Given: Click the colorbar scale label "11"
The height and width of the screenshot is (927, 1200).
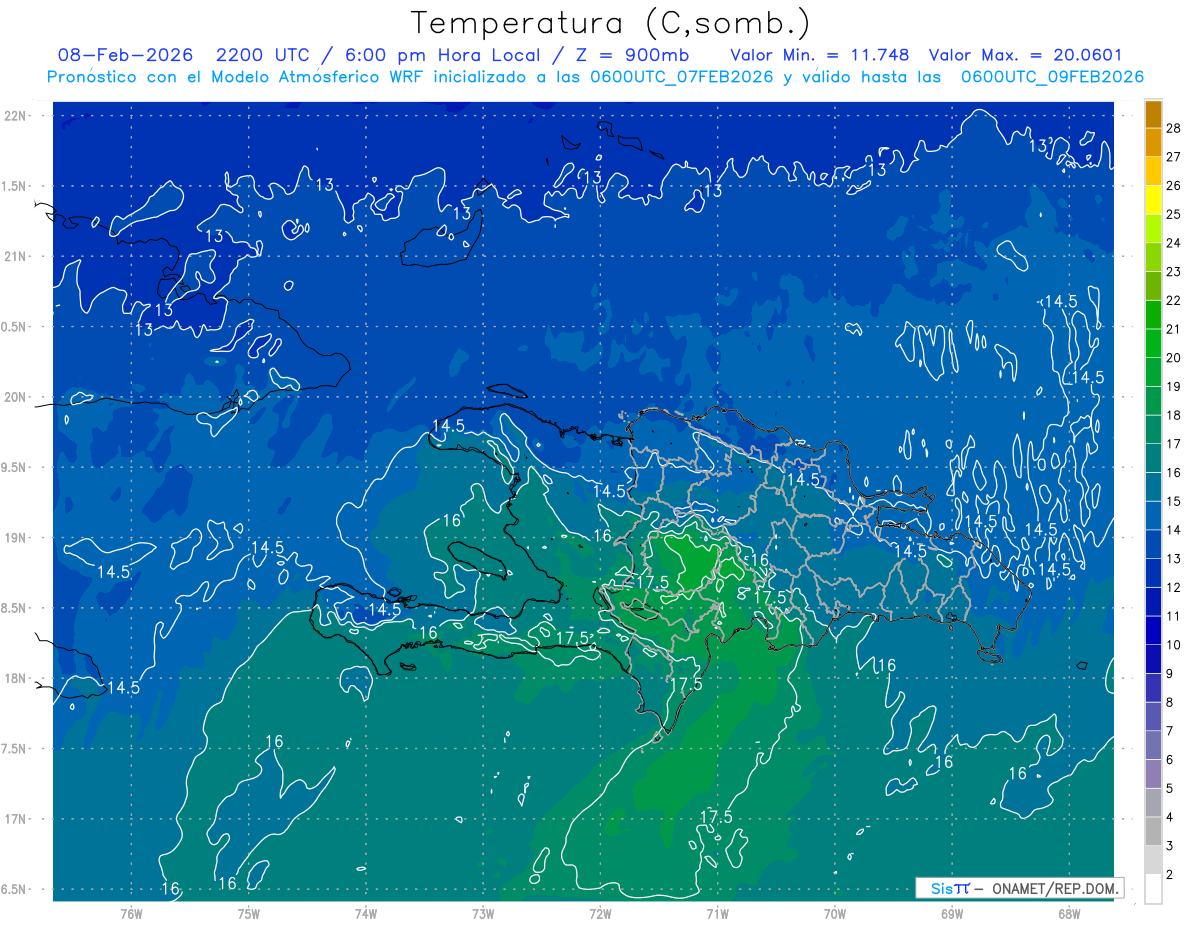Looking at the screenshot, I should pyautogui.click(x=1174, y=616).
